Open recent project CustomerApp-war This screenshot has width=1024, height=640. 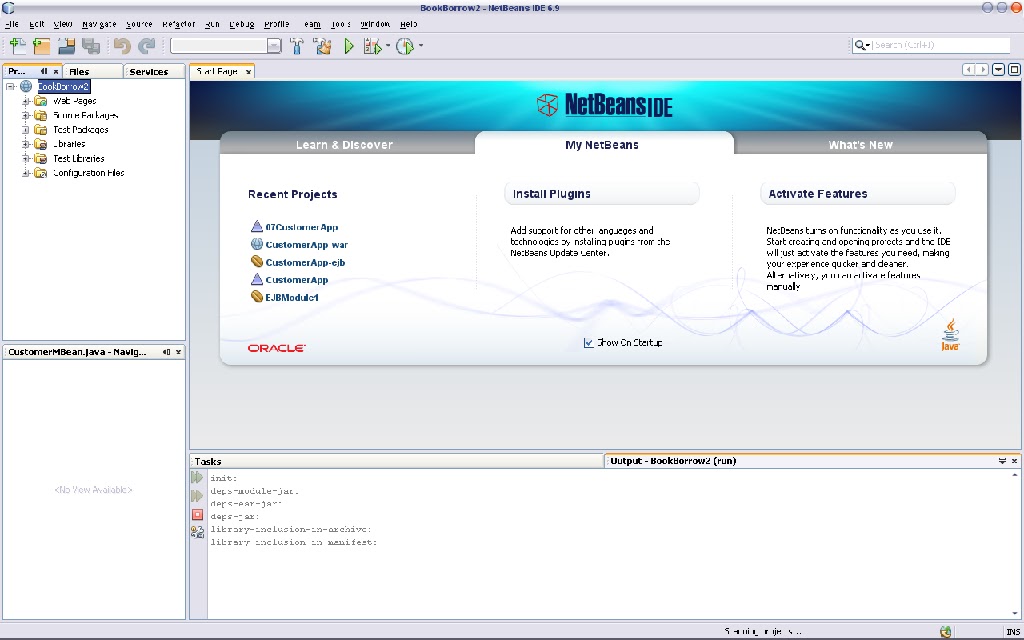tap(306, 245)
